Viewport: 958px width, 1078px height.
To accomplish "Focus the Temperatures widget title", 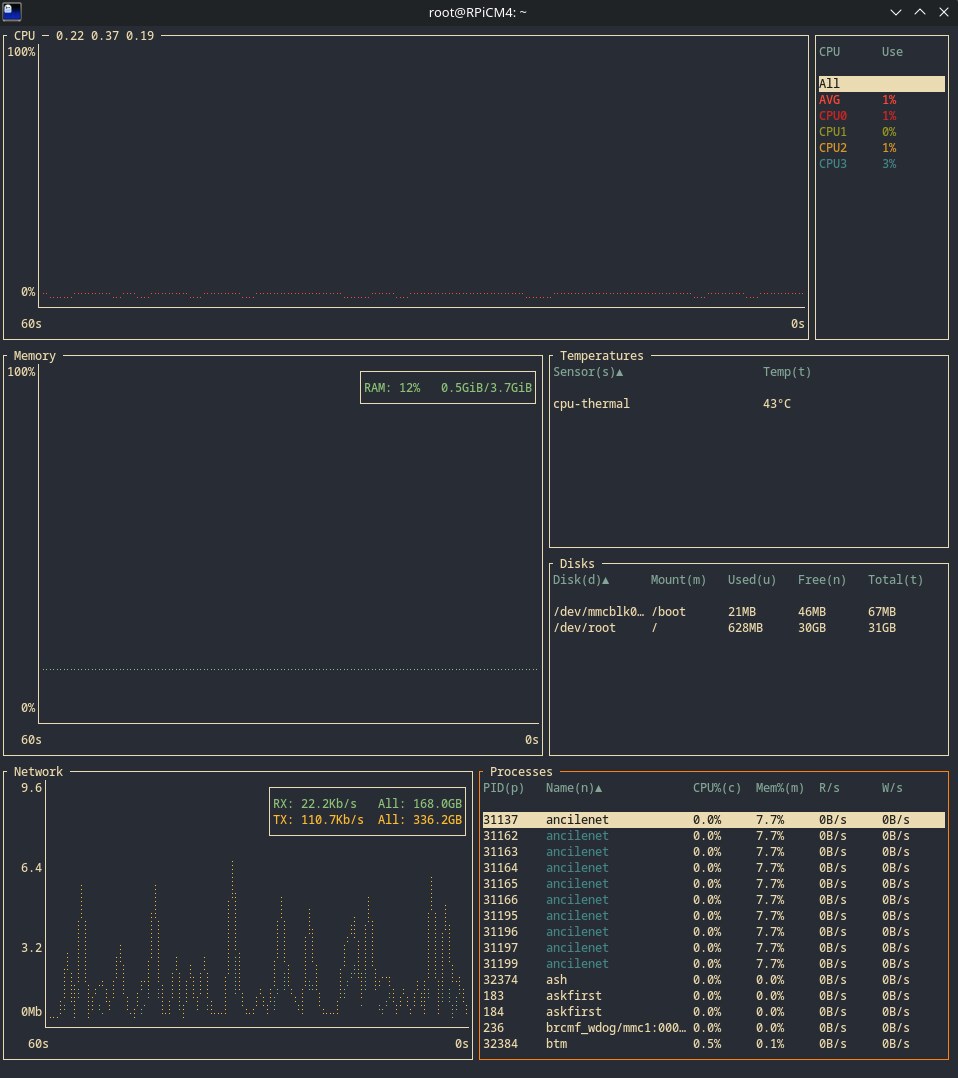I will [x=601, y=355].
